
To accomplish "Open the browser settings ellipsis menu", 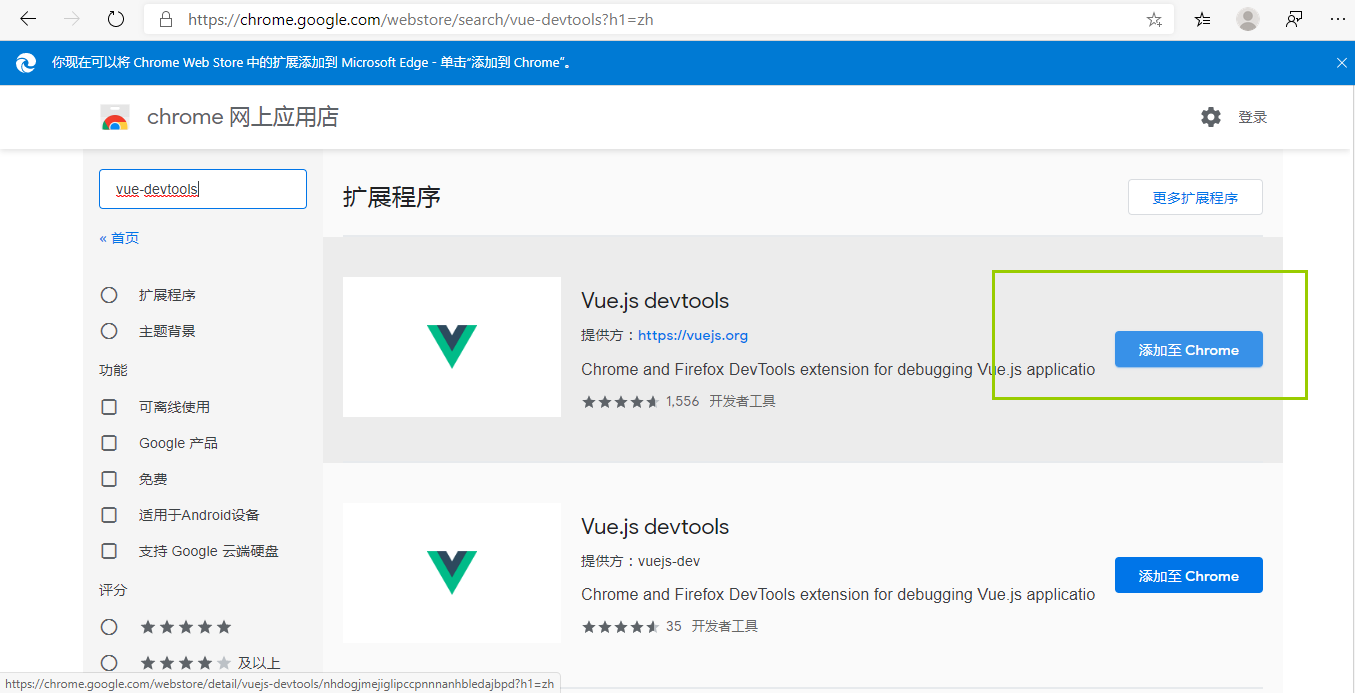I will [x=1338, y=19].
